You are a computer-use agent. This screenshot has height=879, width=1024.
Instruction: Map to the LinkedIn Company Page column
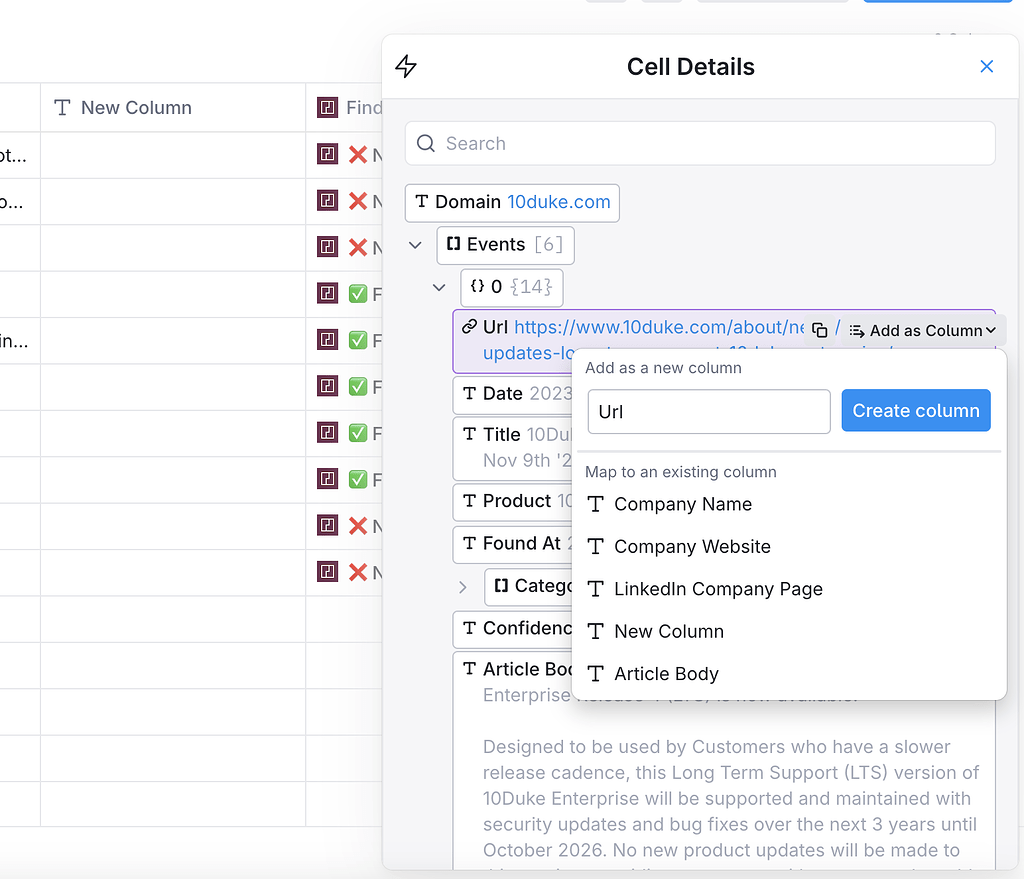[x=718, y=589]
